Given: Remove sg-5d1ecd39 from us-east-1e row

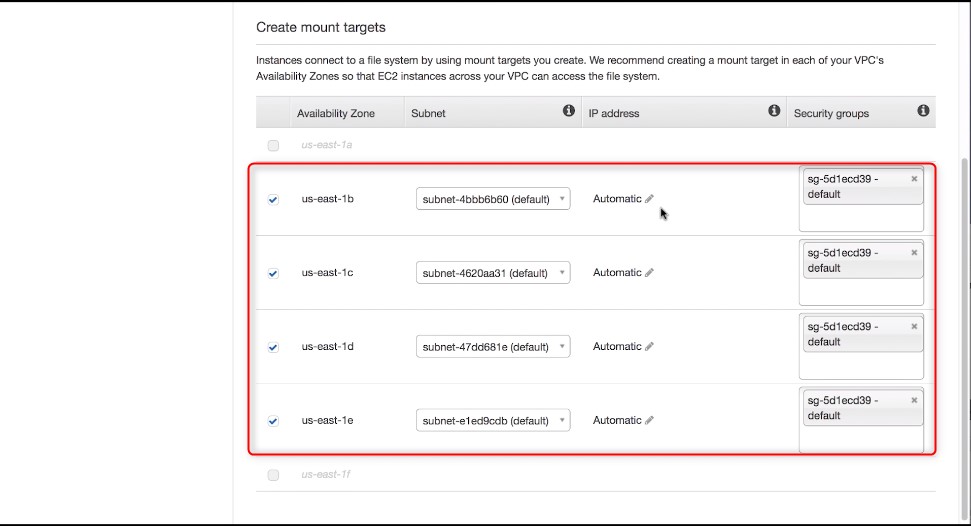Looking at the screenshot, I should [914, 400].
